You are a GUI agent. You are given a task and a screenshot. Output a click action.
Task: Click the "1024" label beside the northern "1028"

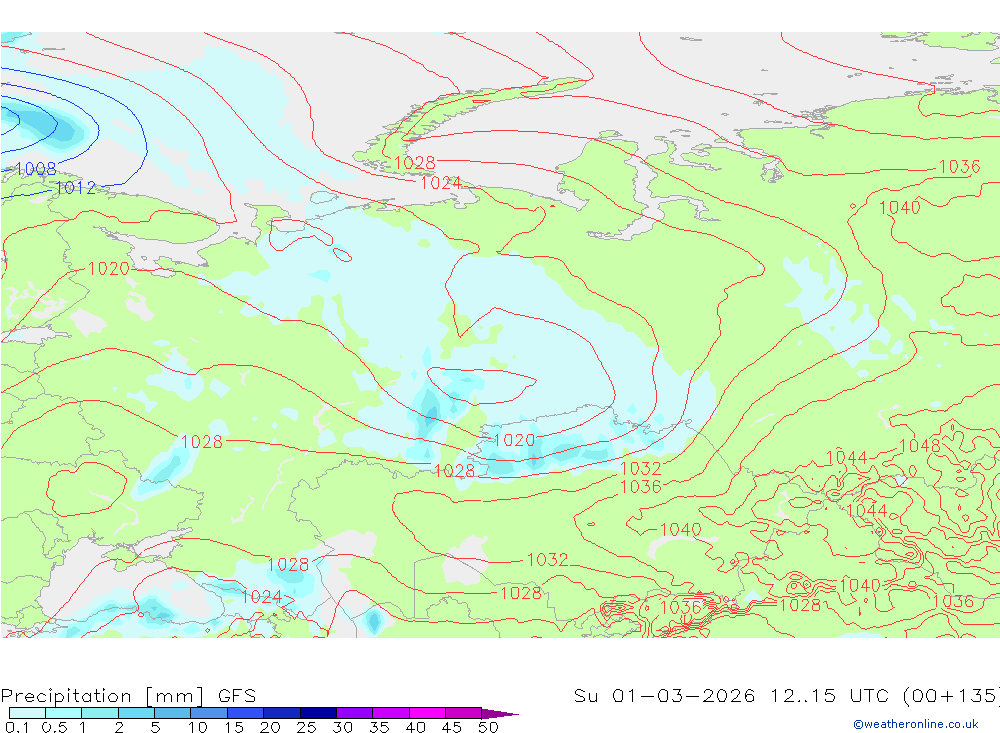pyautogui.click(x=441, y=183)
